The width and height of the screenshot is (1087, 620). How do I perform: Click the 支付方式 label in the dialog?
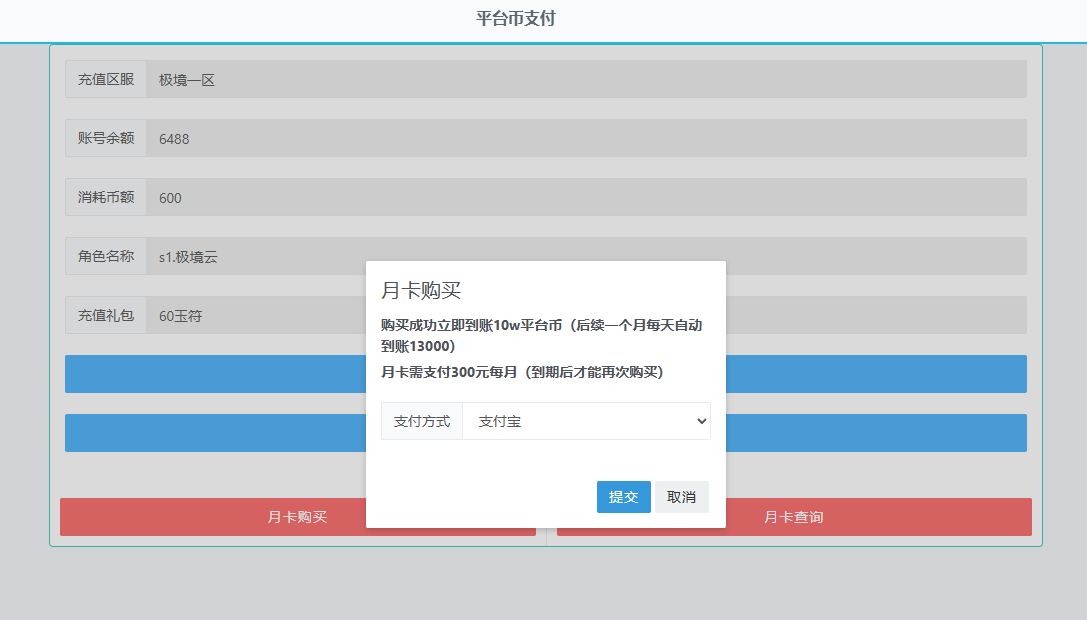pos(422,422)
